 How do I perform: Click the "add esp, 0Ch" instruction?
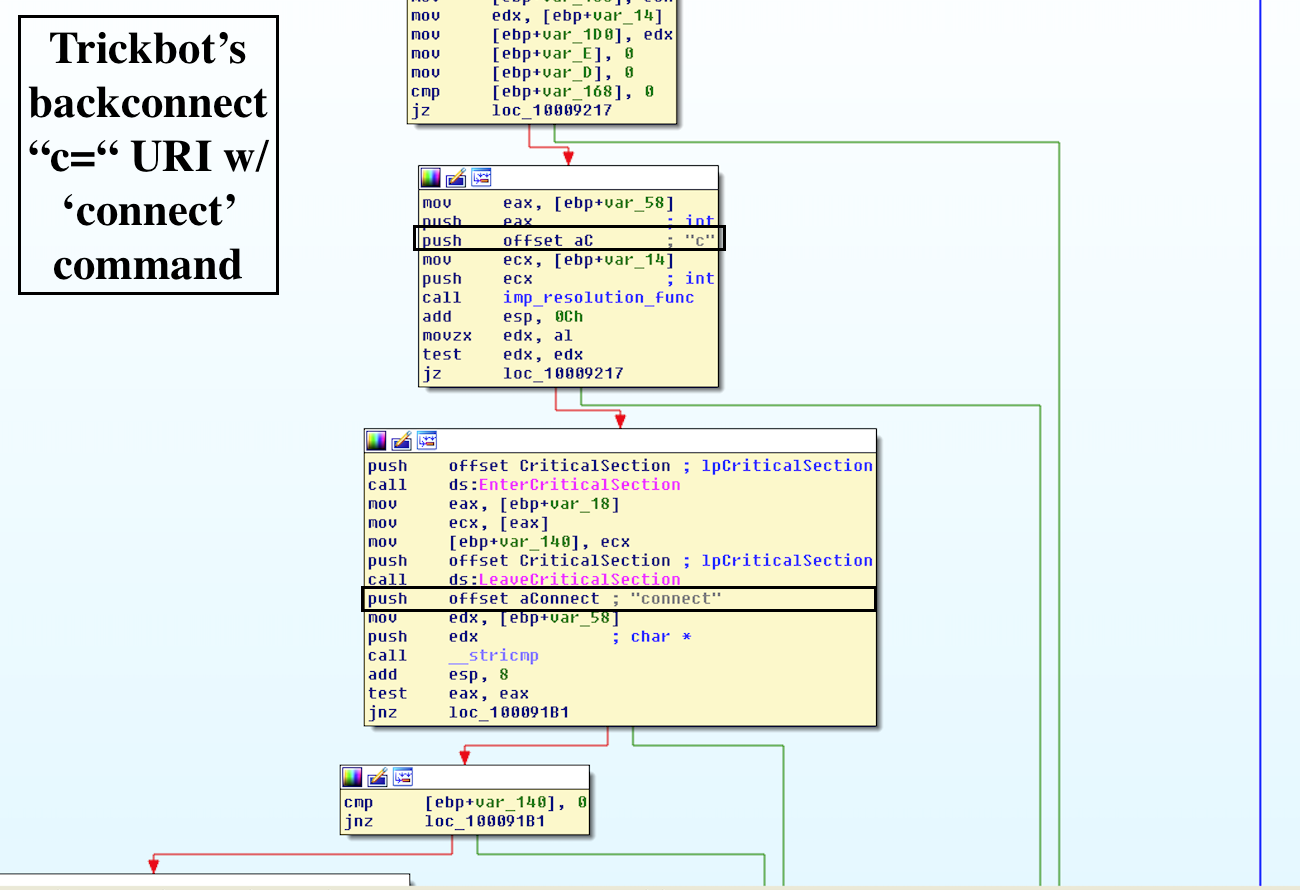502,316
